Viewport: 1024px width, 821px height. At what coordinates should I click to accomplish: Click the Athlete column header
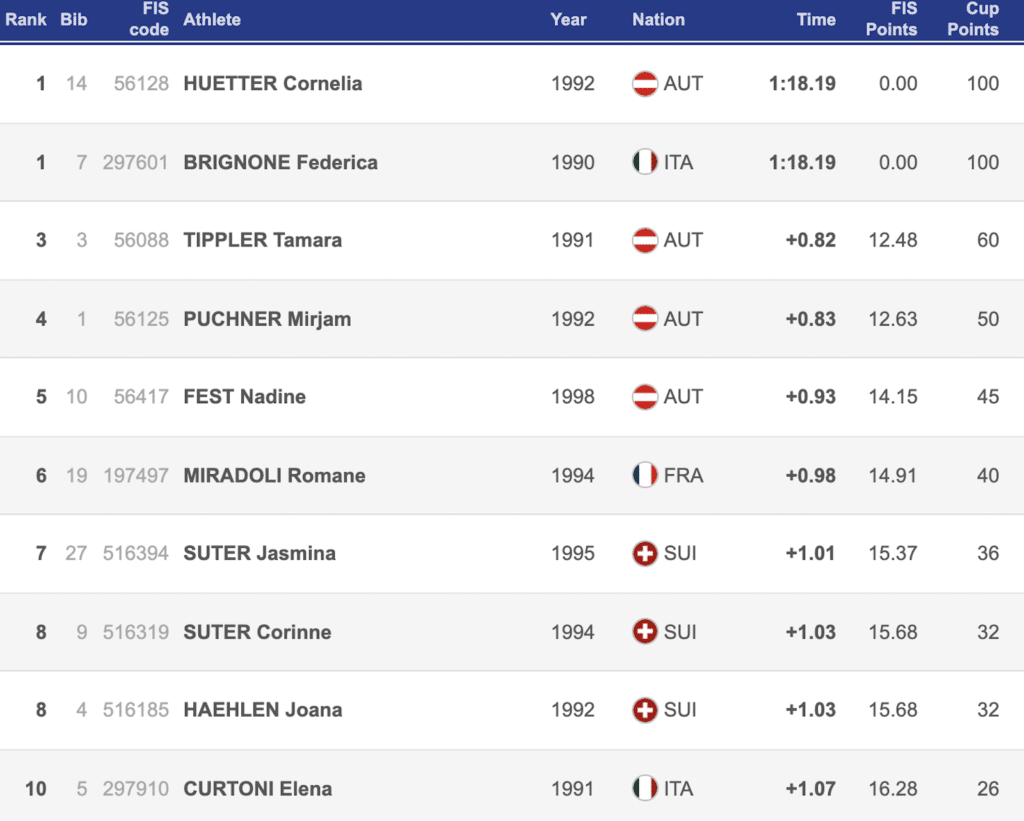point(212,20)
